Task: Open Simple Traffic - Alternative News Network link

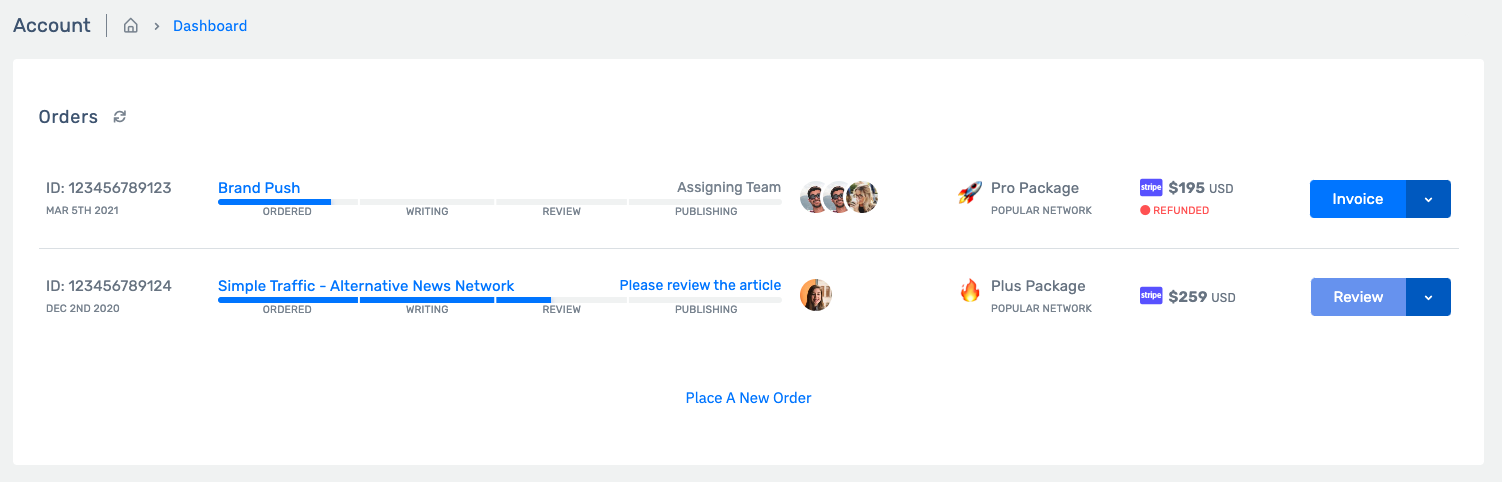Action: click(366, 285)
